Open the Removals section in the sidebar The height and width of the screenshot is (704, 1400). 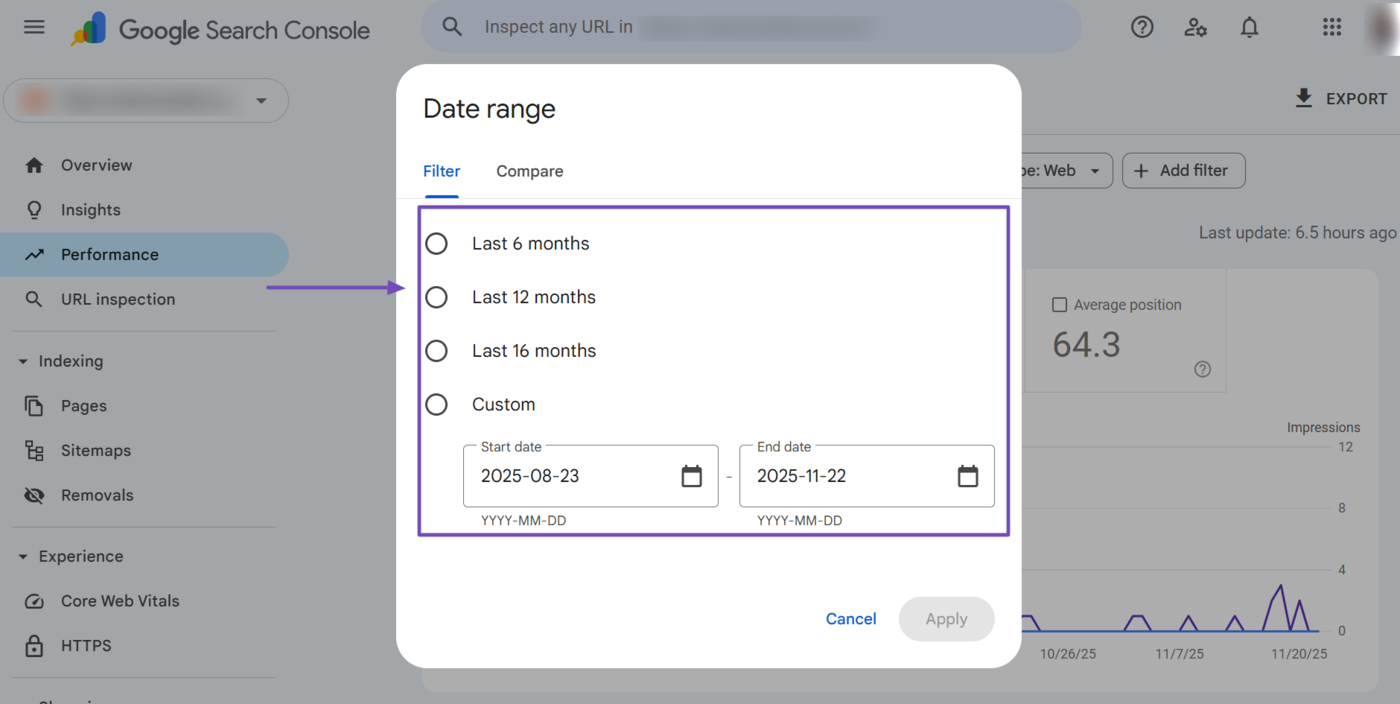point(97,494)
